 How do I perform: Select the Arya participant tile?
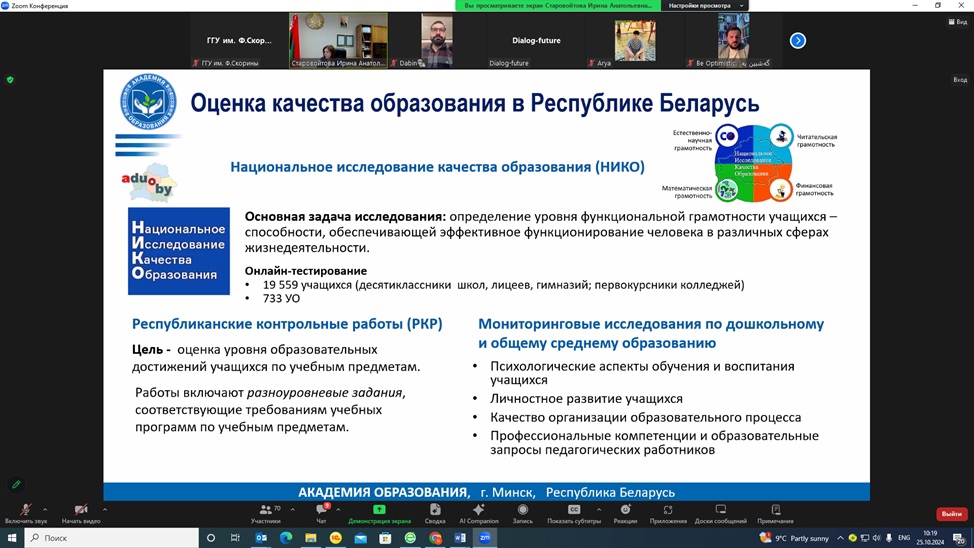coord(635,40)
